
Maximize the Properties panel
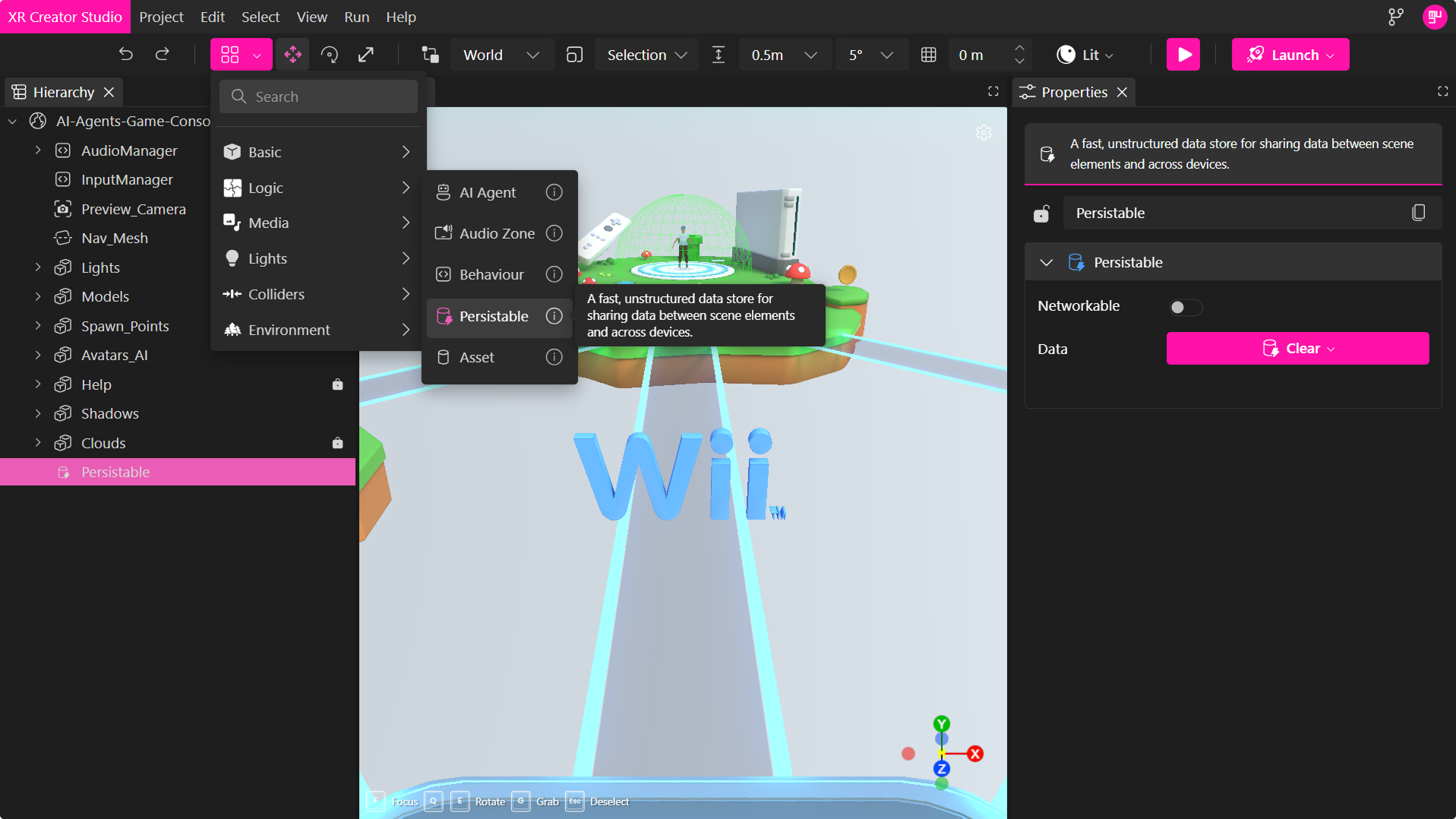click(1442, 92)
